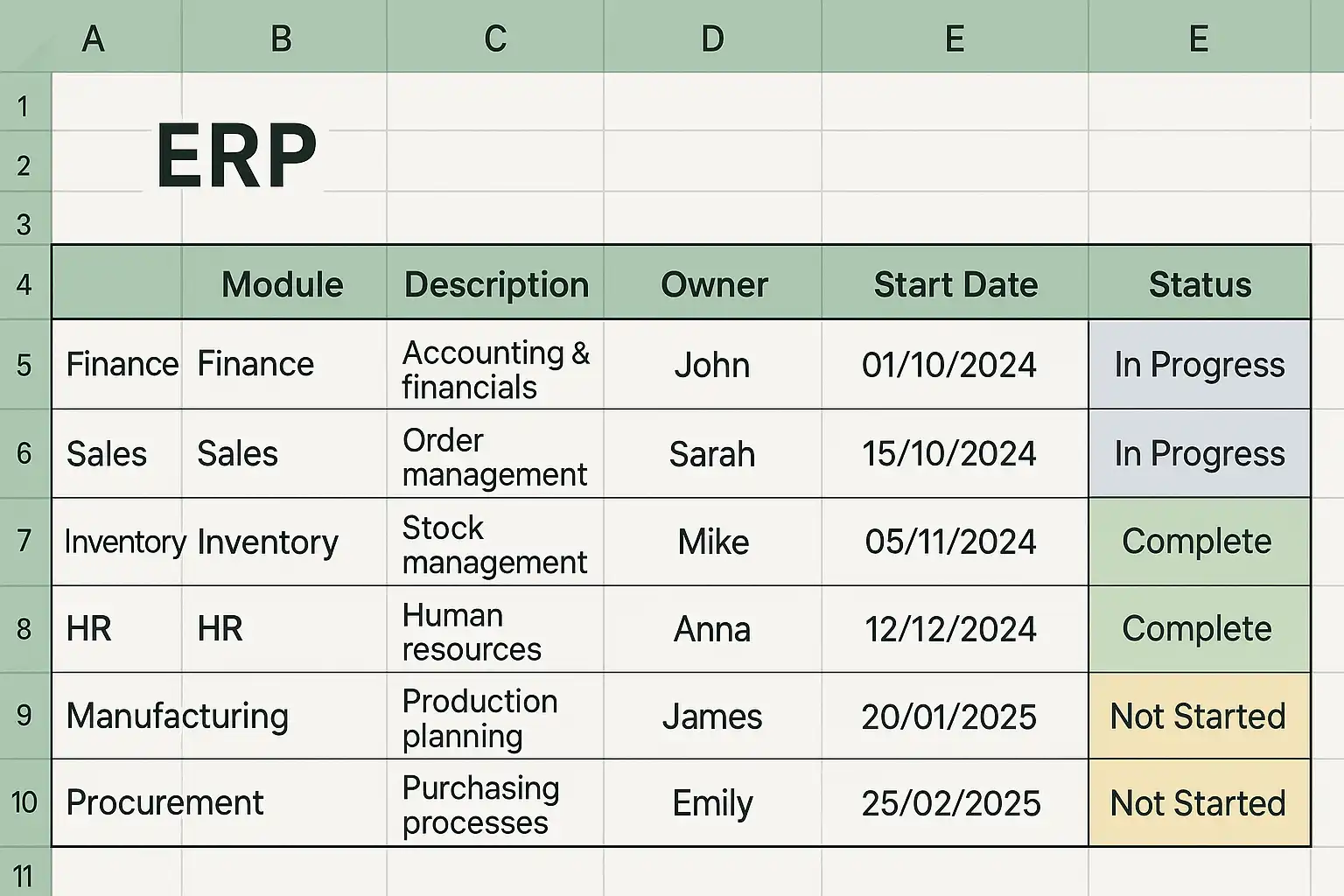Select column A header
The image size is (1344, 896).
click(93, 38)
